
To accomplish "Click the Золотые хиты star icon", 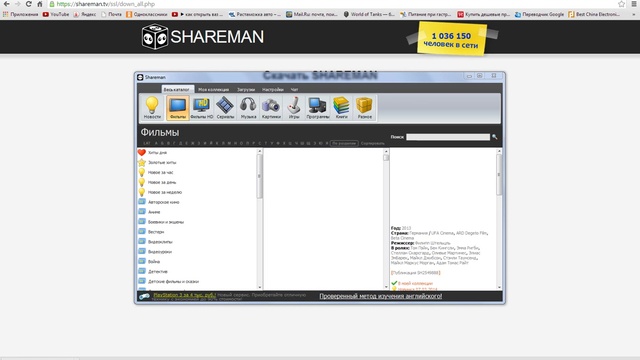I will tap(142, 162).
